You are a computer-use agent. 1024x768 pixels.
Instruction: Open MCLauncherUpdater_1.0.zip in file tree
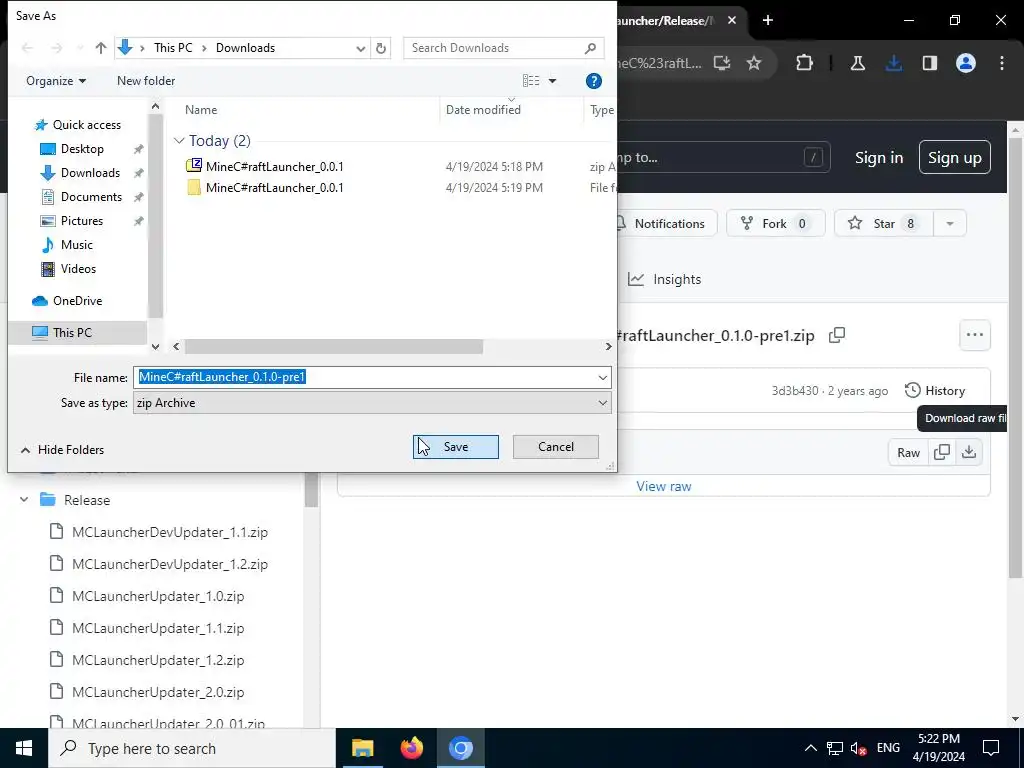[x=148, y=596]
